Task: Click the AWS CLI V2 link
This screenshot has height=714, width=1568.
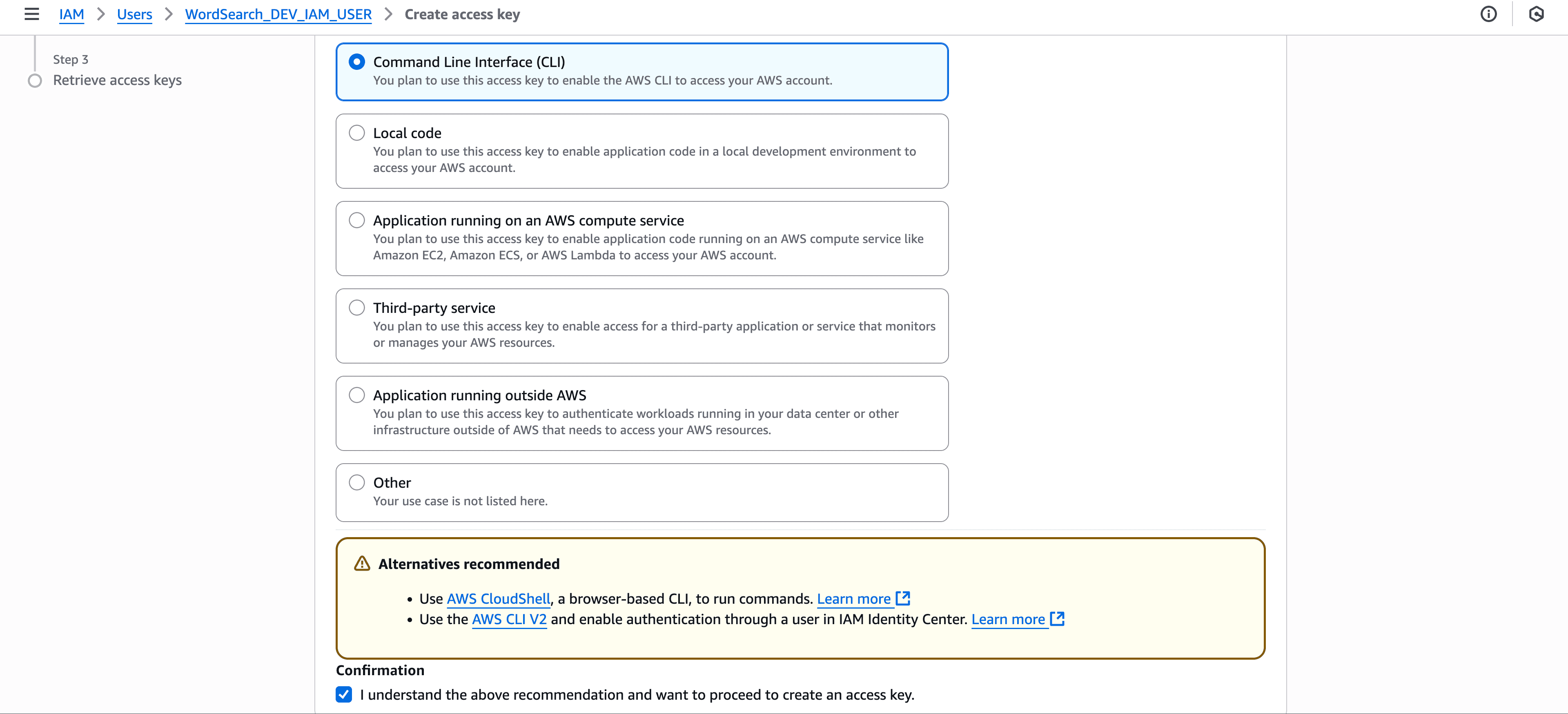Action: click(x=509, y=619)
